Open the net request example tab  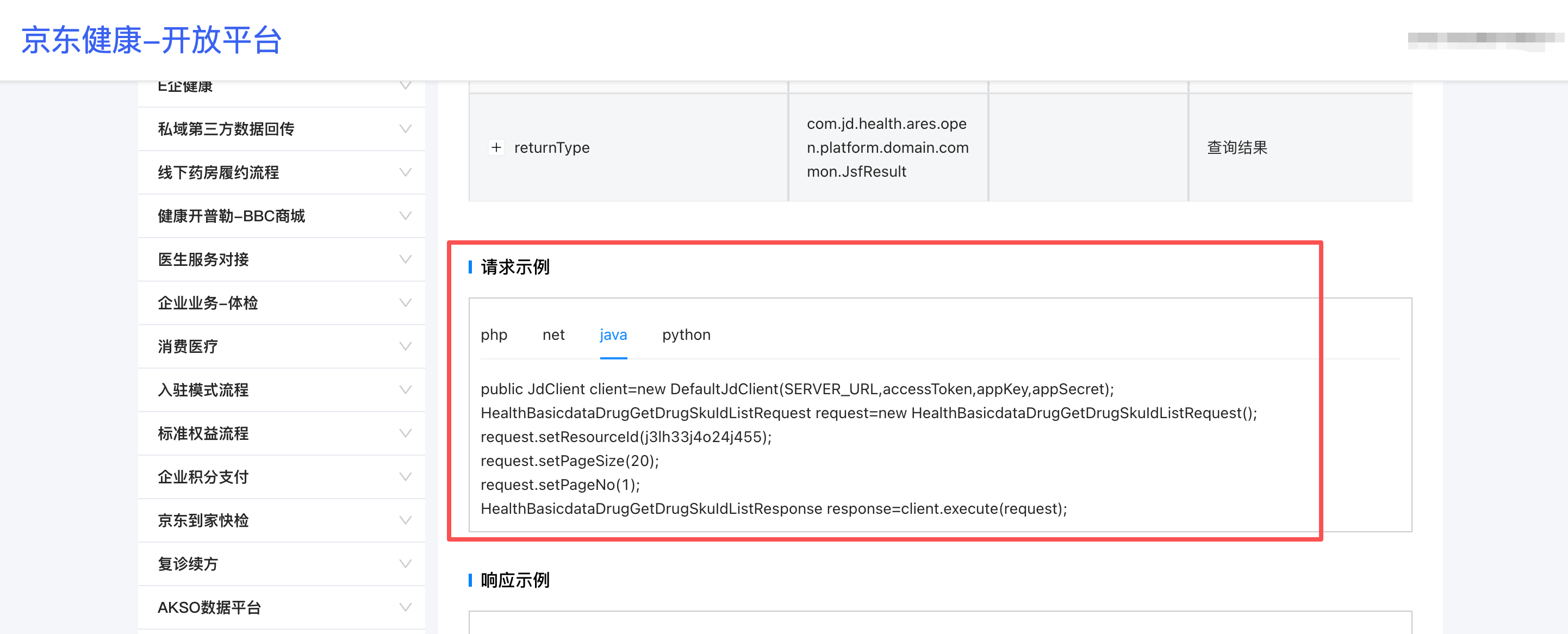(x=553, y=334)
